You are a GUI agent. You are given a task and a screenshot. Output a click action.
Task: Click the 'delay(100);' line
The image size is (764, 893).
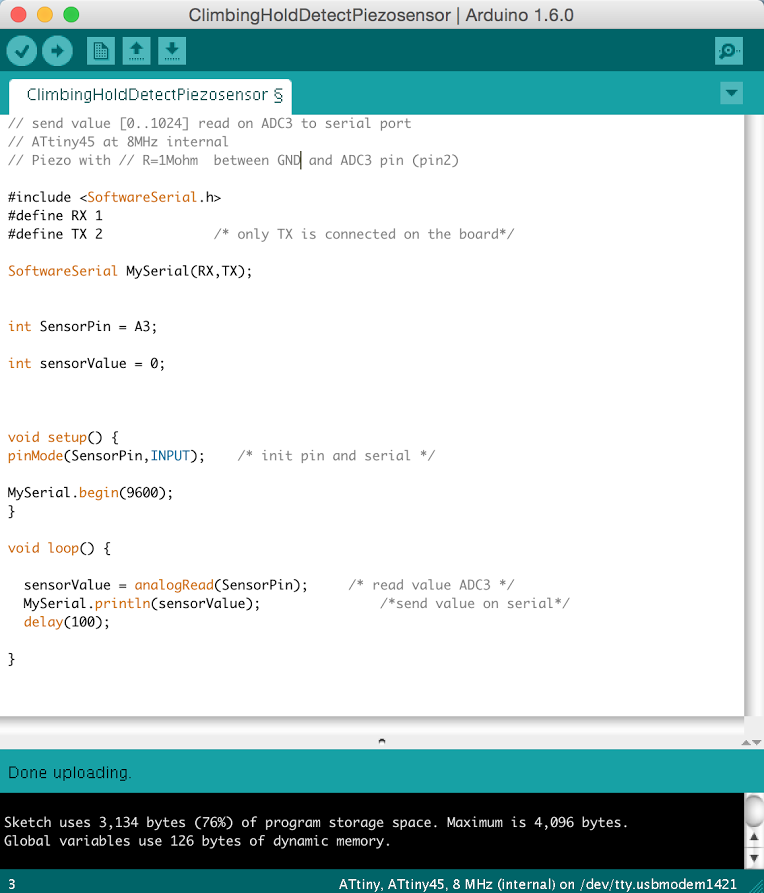point(67,622)
